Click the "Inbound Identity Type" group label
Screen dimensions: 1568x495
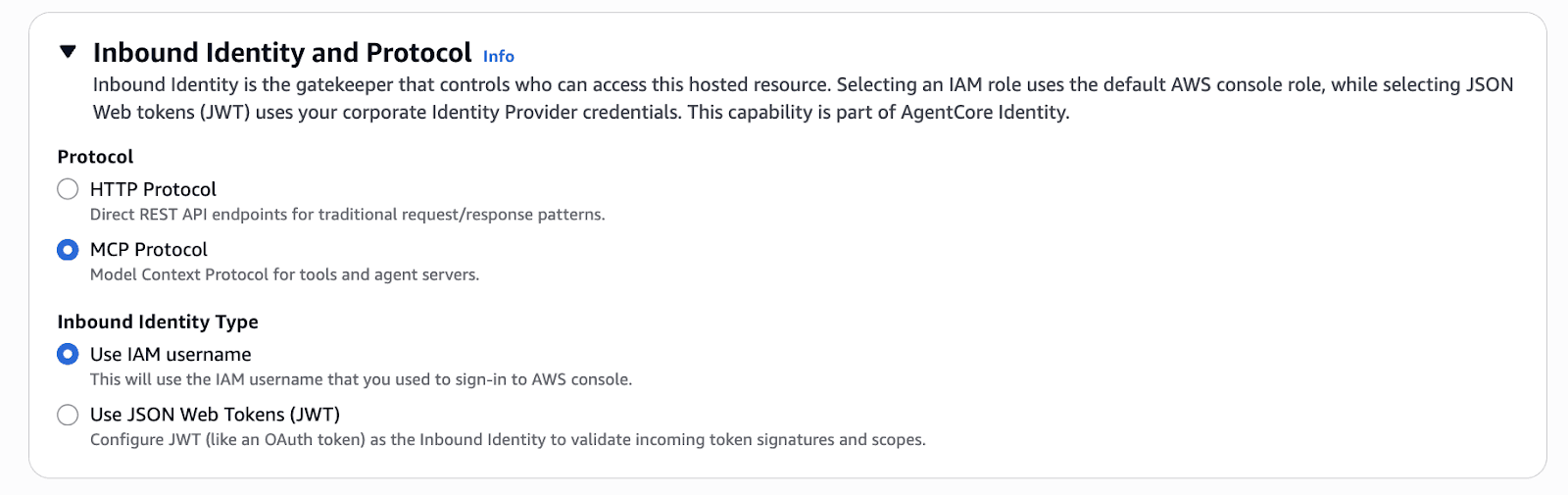(158, 322)
